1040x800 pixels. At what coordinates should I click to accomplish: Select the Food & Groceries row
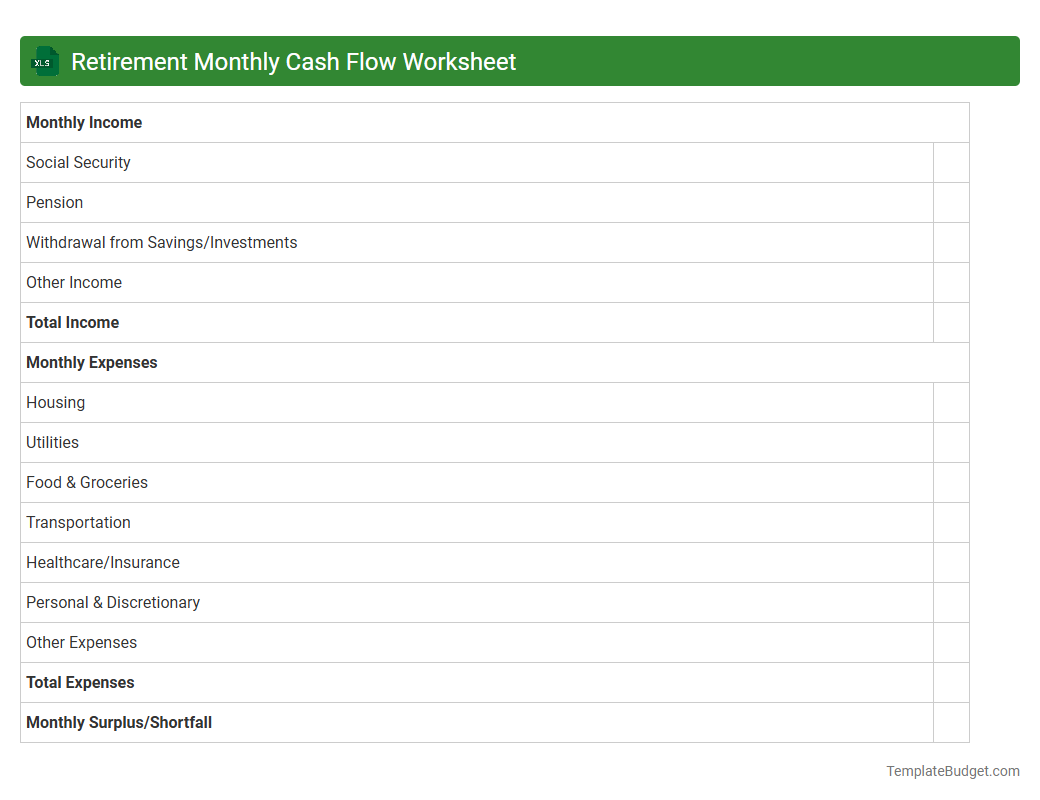(x=87, y=482)
